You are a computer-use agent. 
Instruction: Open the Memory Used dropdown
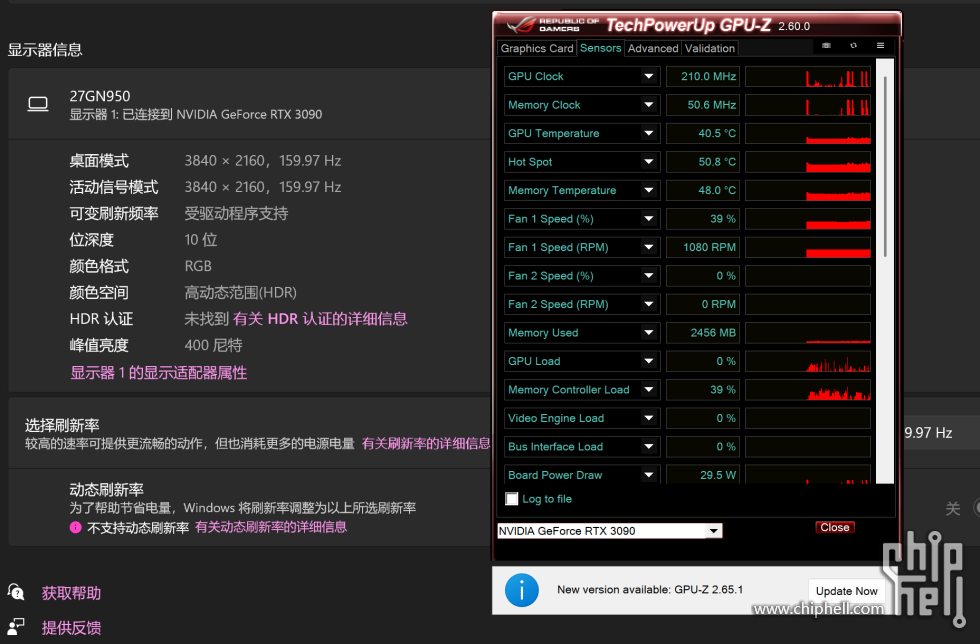(x=649, y=333)
